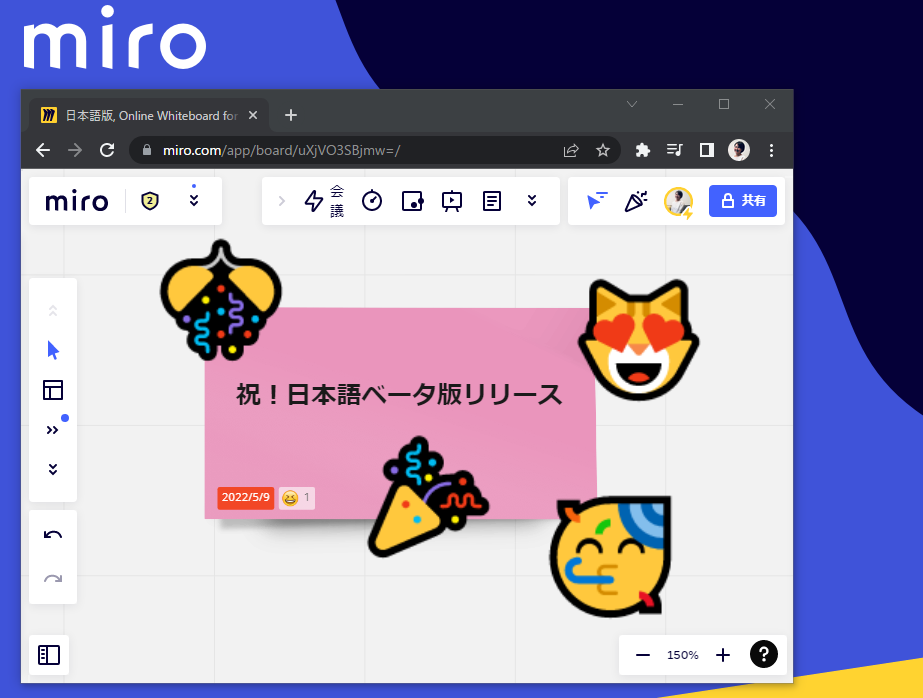Viewport: 923px width, 698px height.
Task: Open the lightning bolt meeting activities icon
Action: tap(314, 201)
